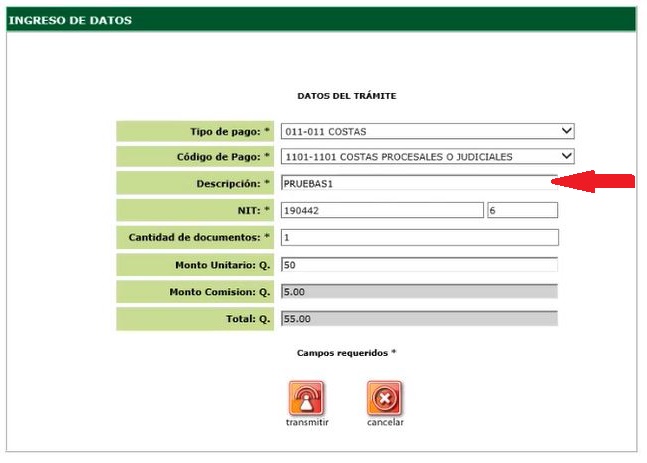
Task: Click the red arrow pointing at Descripción
Action: (598, 181)
